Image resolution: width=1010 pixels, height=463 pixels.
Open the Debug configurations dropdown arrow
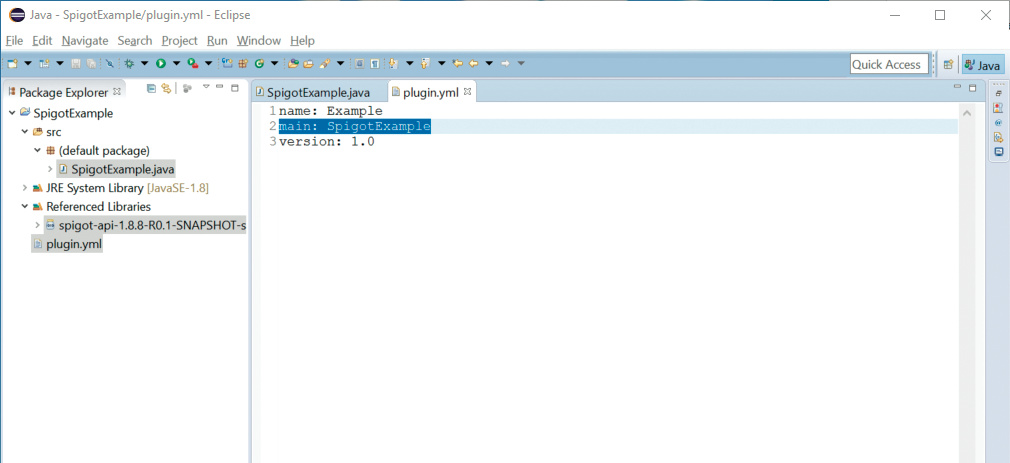144,64
